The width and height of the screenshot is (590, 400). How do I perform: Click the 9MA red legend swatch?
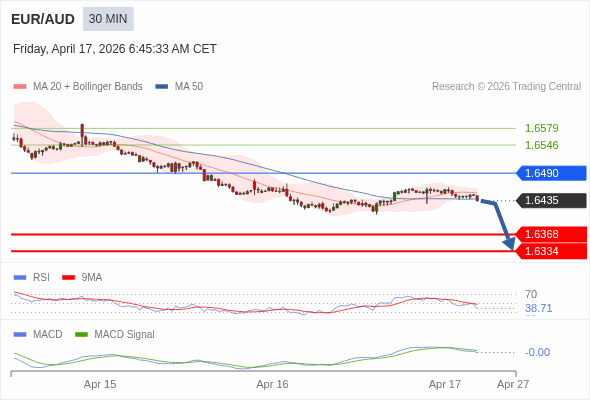point(68,278)
